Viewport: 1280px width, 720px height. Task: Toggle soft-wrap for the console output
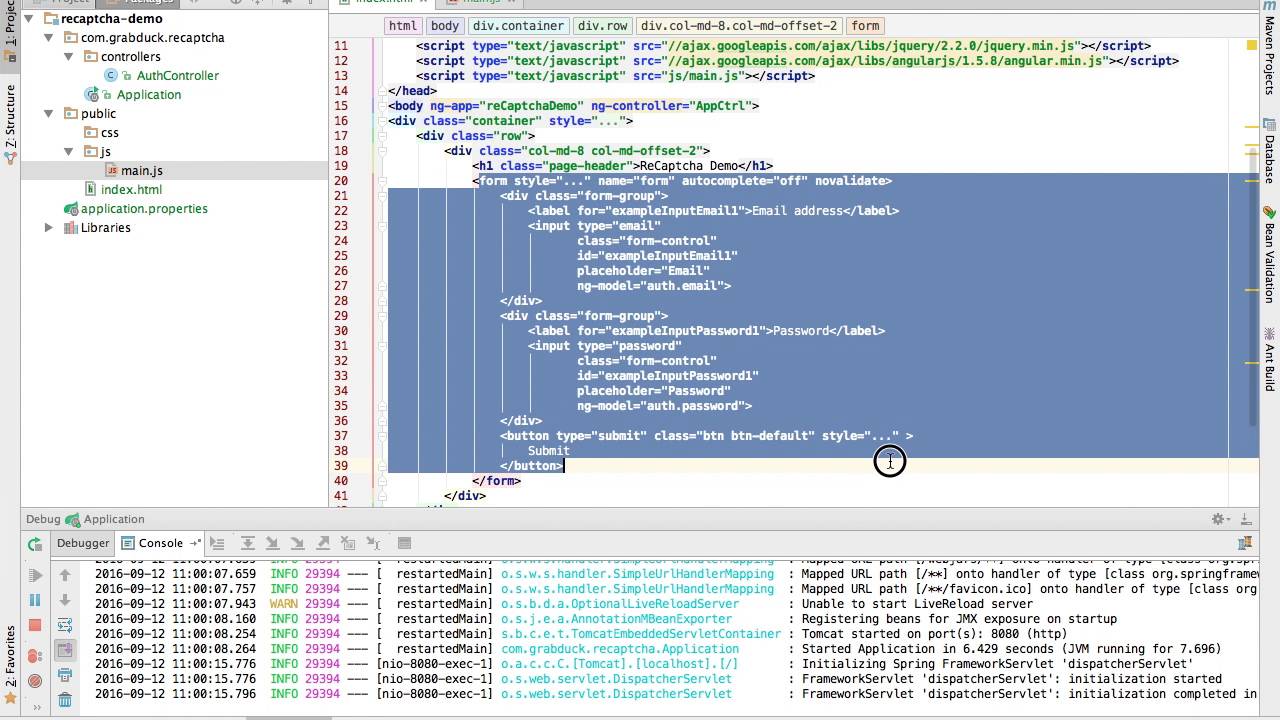(x=65, y=625)
